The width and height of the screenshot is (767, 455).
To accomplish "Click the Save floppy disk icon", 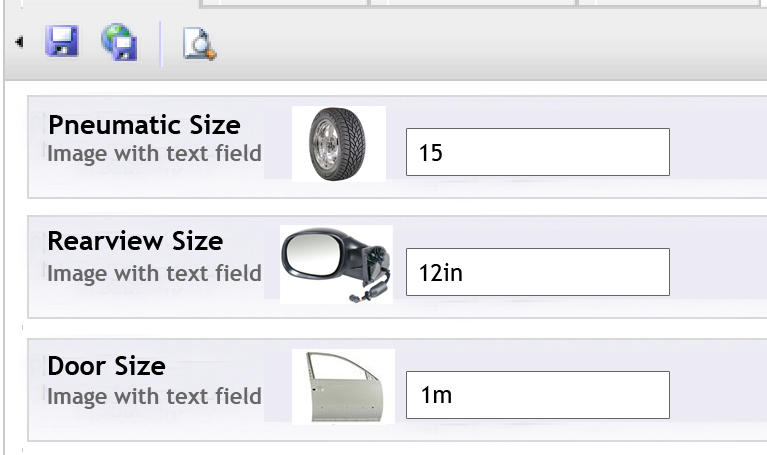I will pyautogui.click(x=62, y=42).
